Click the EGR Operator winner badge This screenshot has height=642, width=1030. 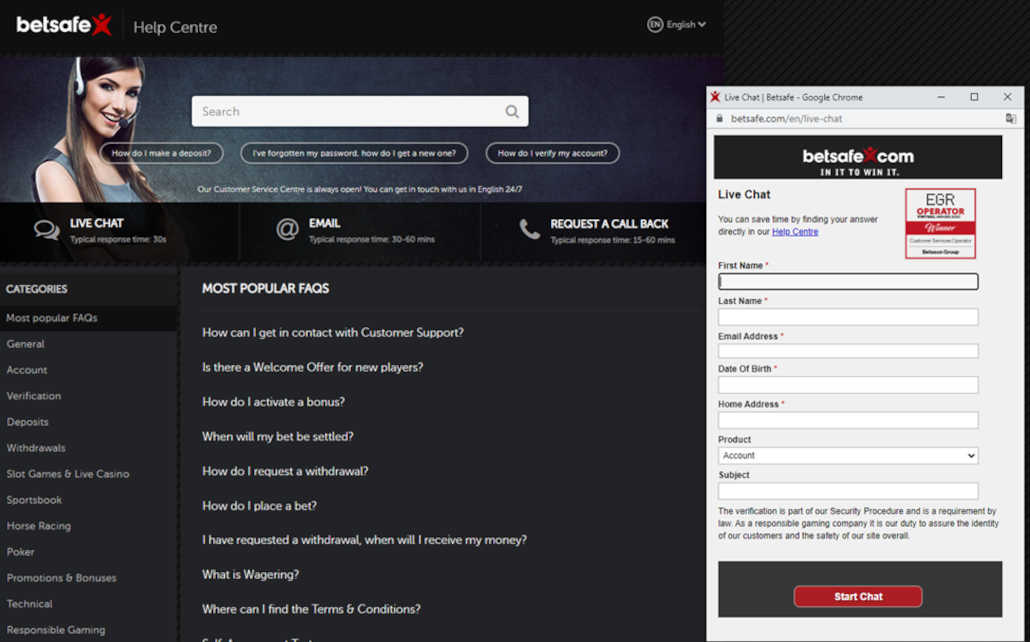[940, 223]
